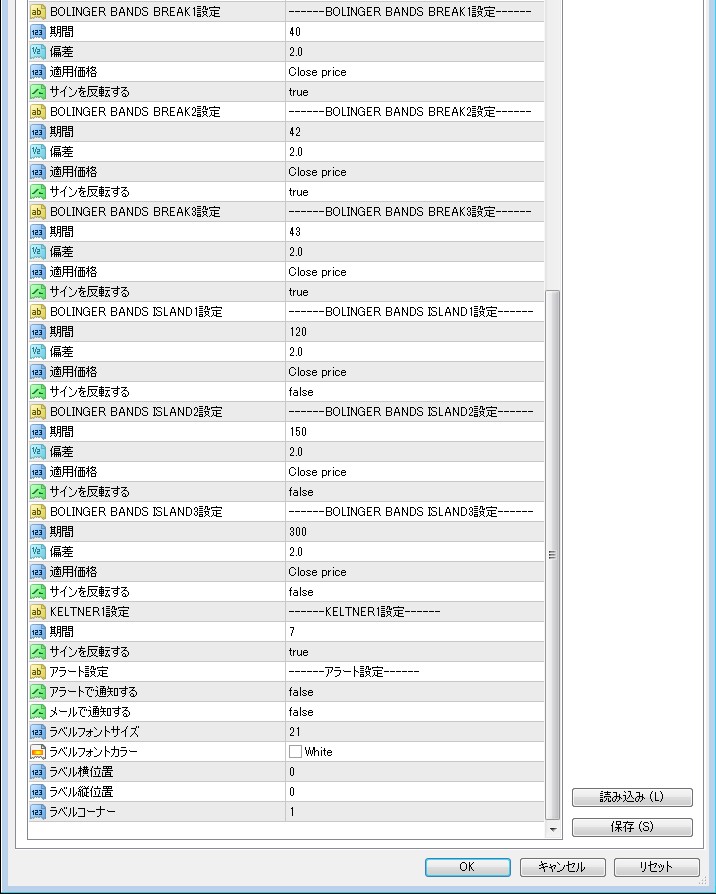Click the integer icon of the 期間 row valued 43
The height and width of the screenshot is (894, 716).
click(x=38, y=232)
